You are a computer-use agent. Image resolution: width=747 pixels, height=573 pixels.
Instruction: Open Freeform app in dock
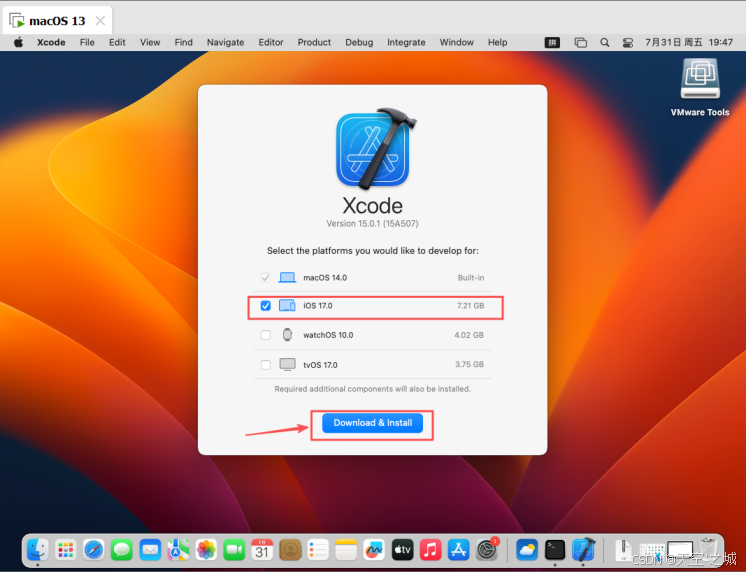[x=374, y=550]
